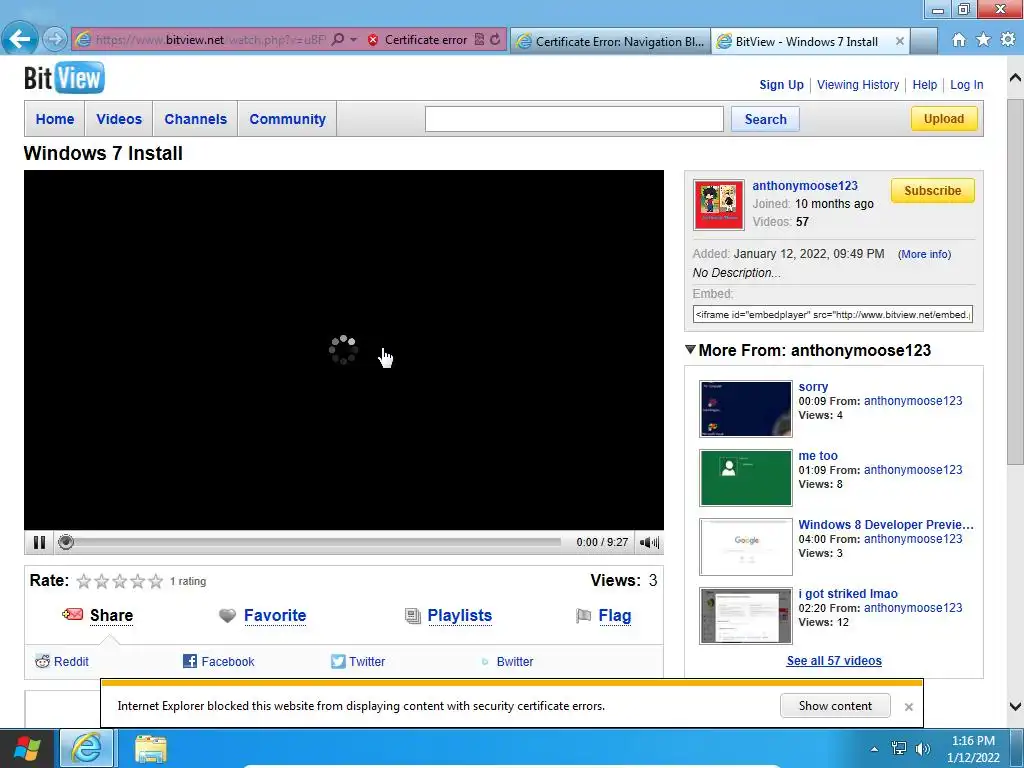Open the Viewing History link
This screenshot has width=1024, height=768.
pos(857,85)
